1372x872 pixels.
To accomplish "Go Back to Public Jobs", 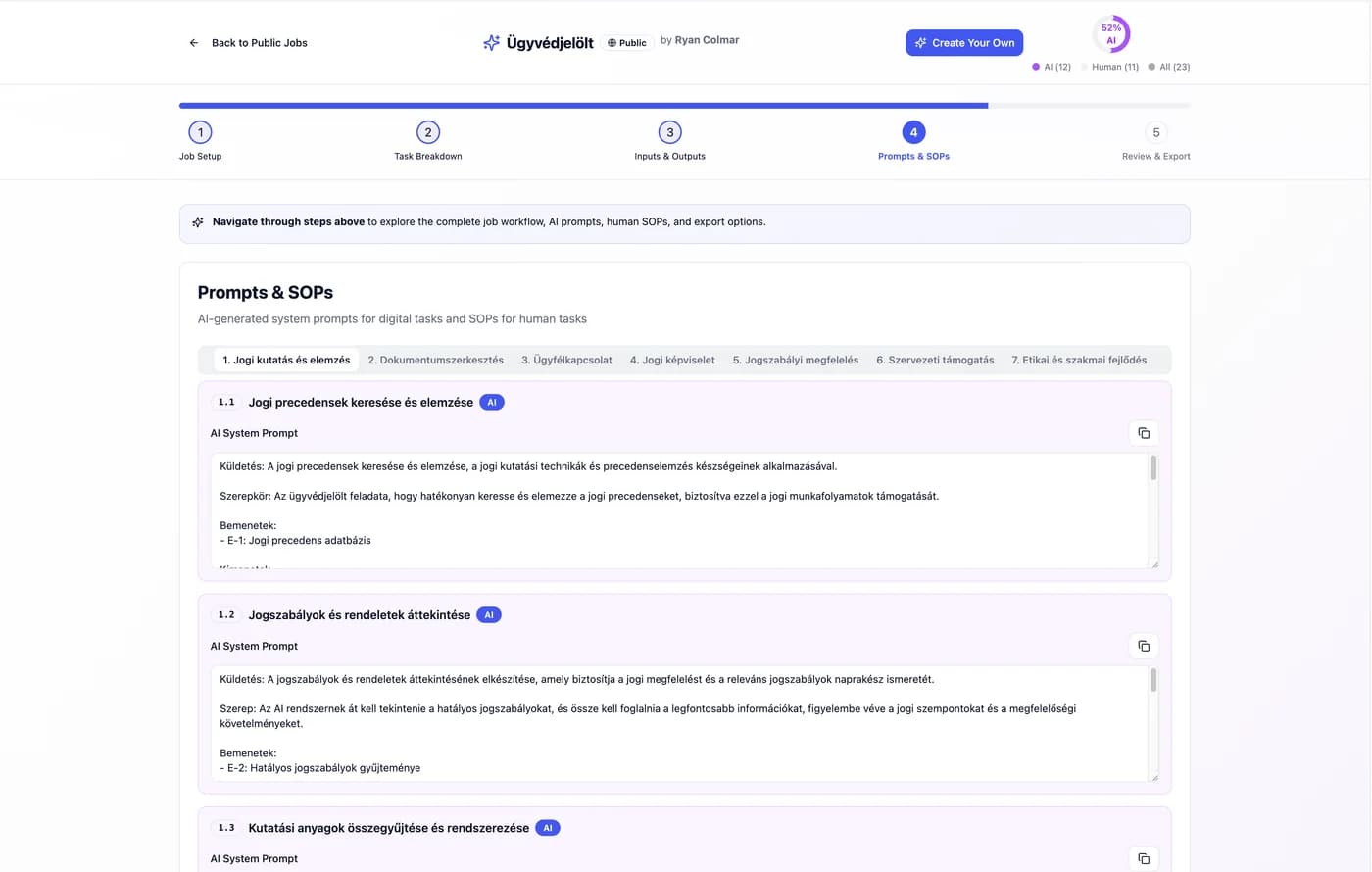I will 248,43.
